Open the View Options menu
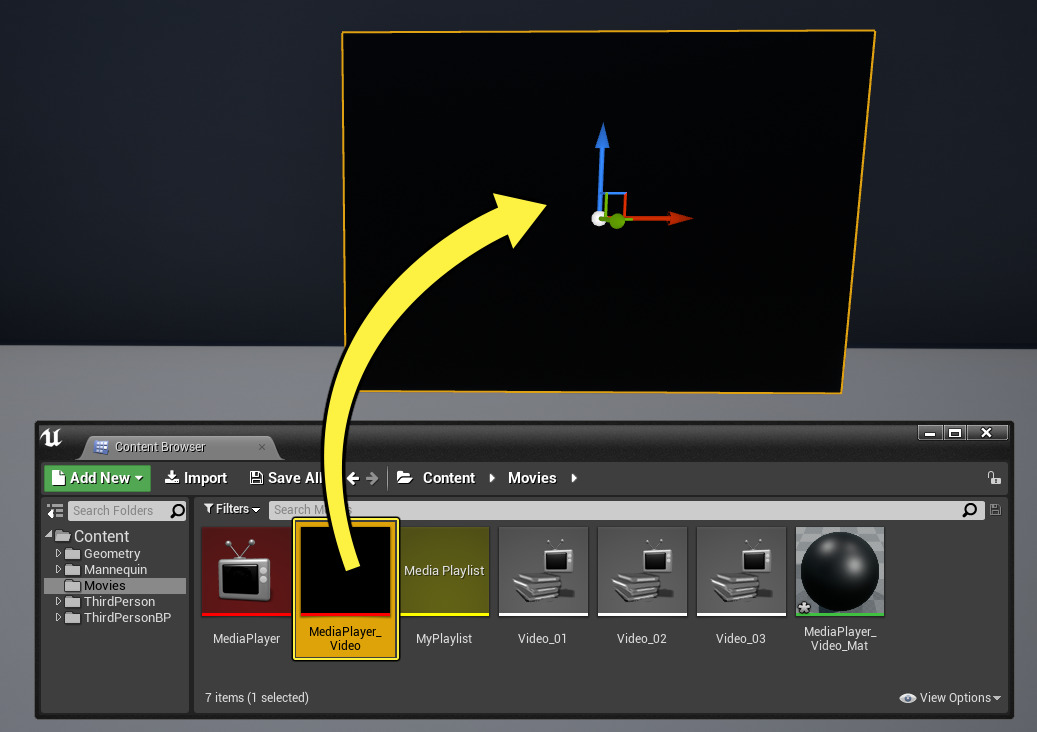The image size is (1037, 732). pyautogui.click(x=950, y=698)
